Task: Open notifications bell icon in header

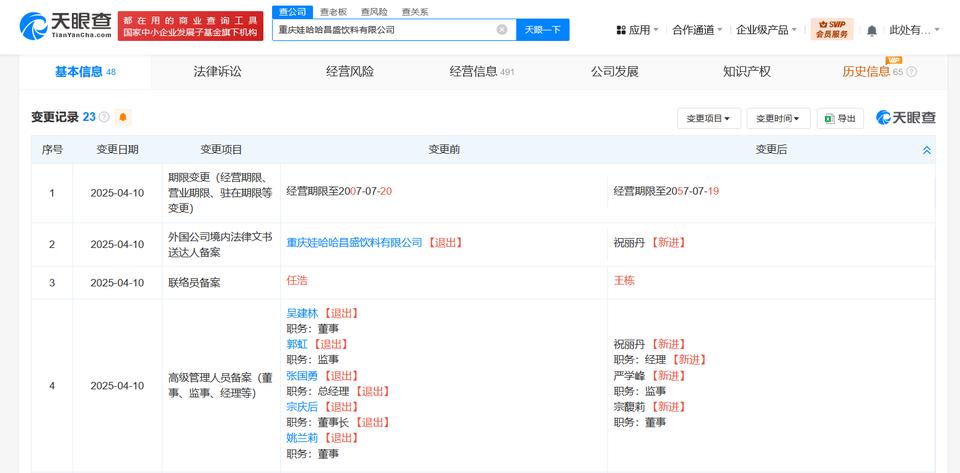Action: 872,30
